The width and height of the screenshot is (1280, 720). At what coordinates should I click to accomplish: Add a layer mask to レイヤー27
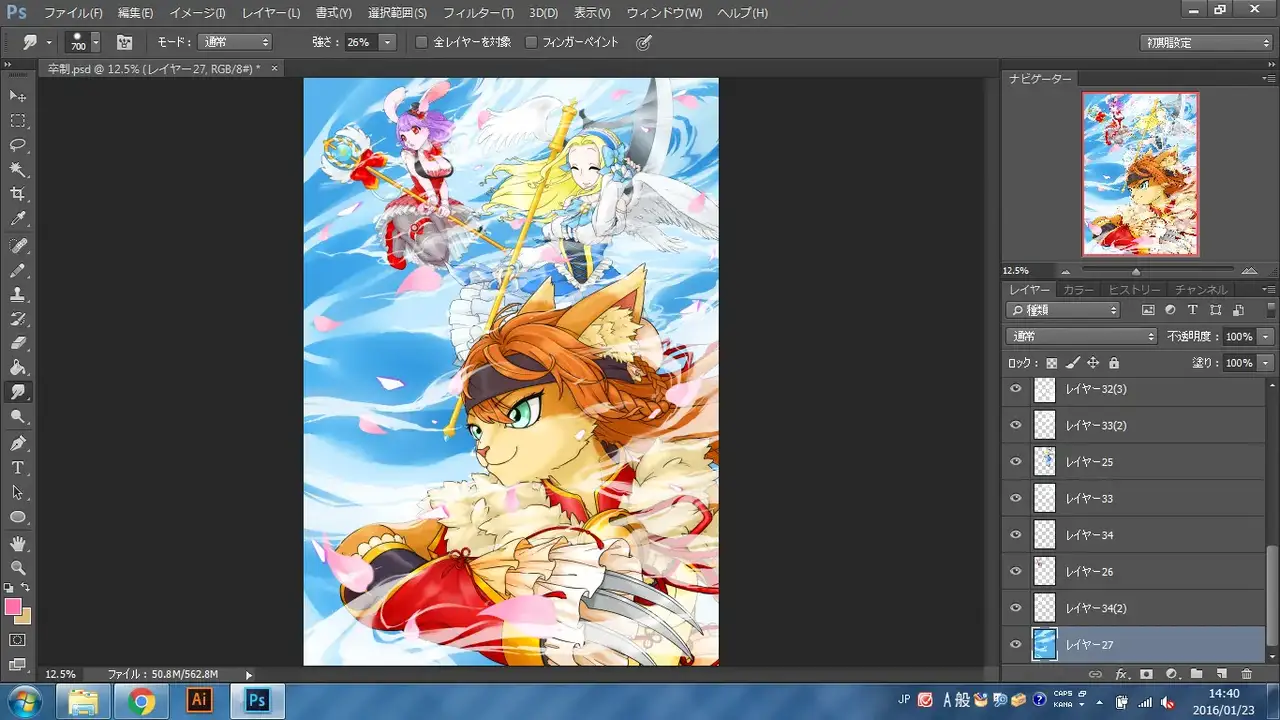point(1146,675)
